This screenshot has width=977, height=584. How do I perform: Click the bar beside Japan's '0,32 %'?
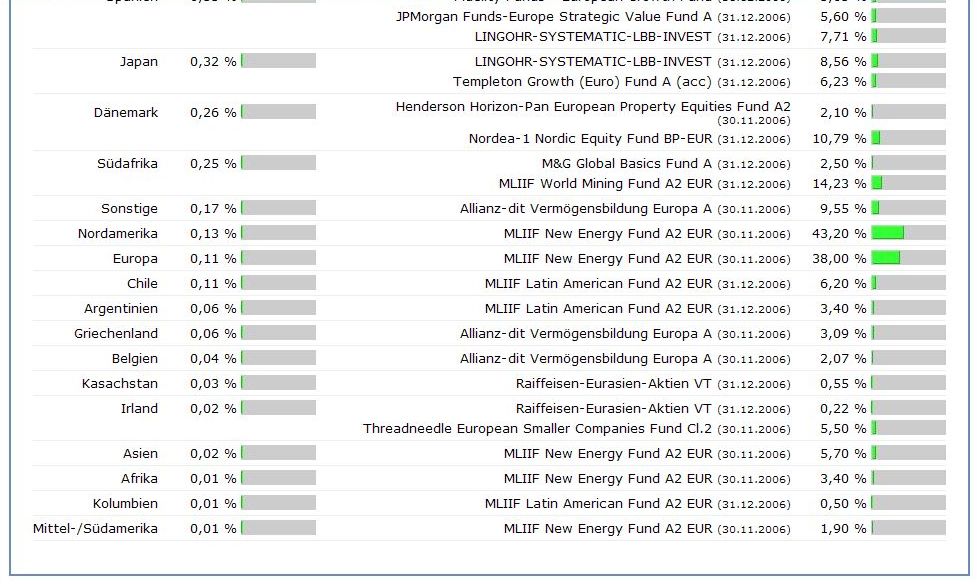(279, 60)
